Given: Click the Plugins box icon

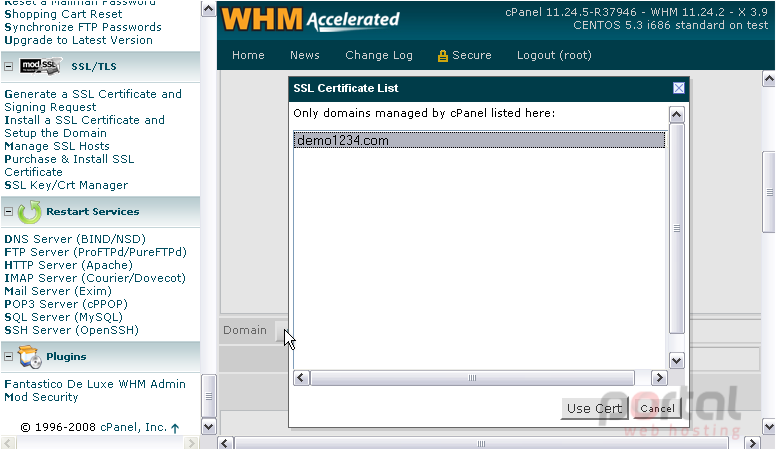Looking at the screenshot, I should (30, 357).
